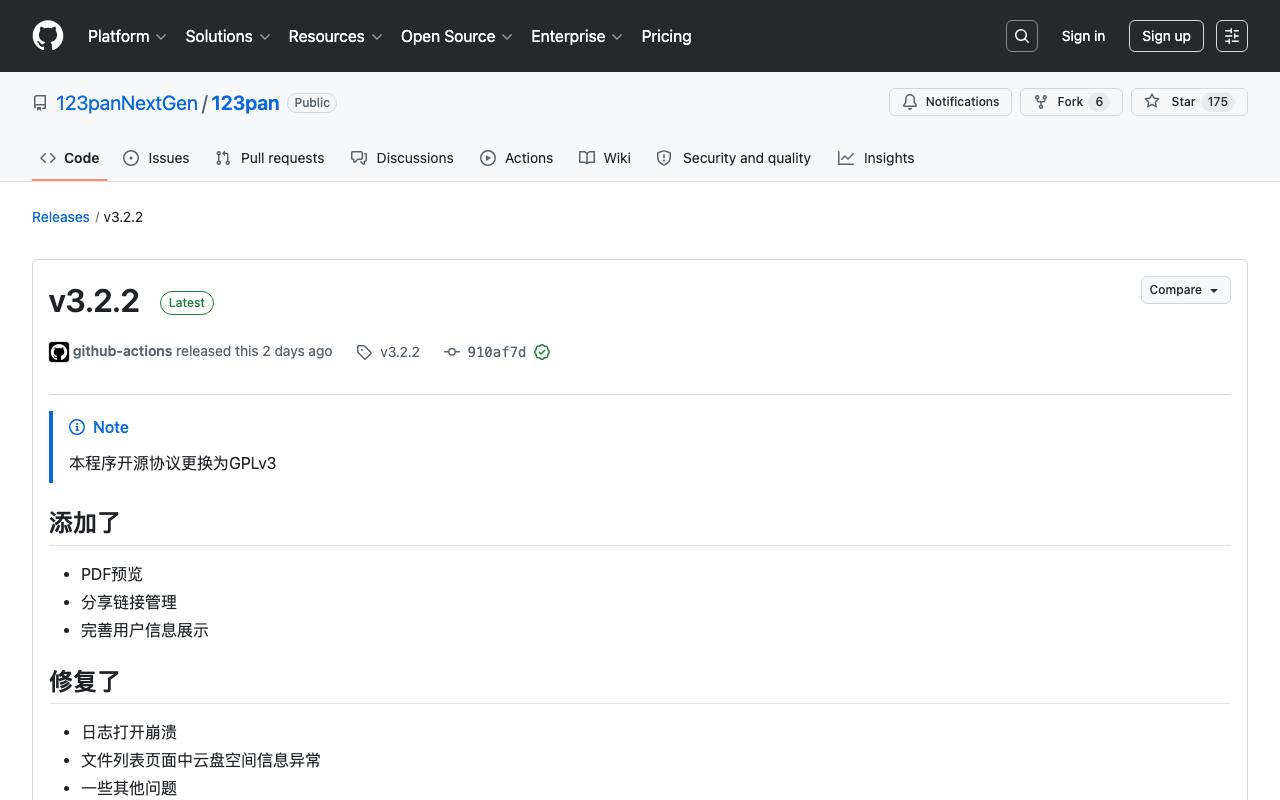Expand the Solutions menu
1280x800 pixels.
point(228,36)
